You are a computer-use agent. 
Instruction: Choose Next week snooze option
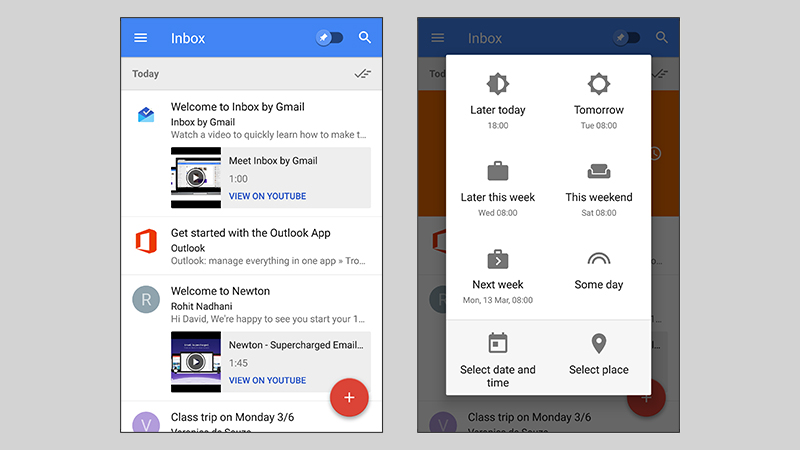click(497, 277)
